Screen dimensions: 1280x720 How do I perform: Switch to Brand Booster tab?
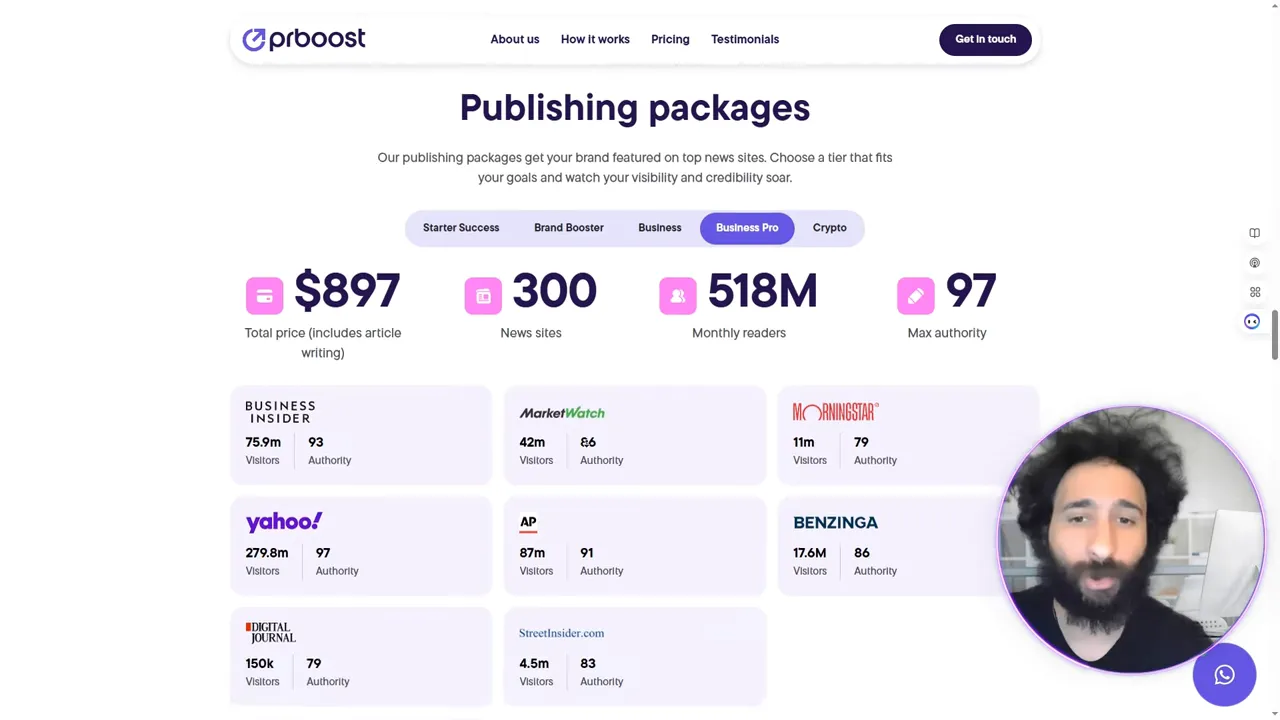(x=569, y=228)
